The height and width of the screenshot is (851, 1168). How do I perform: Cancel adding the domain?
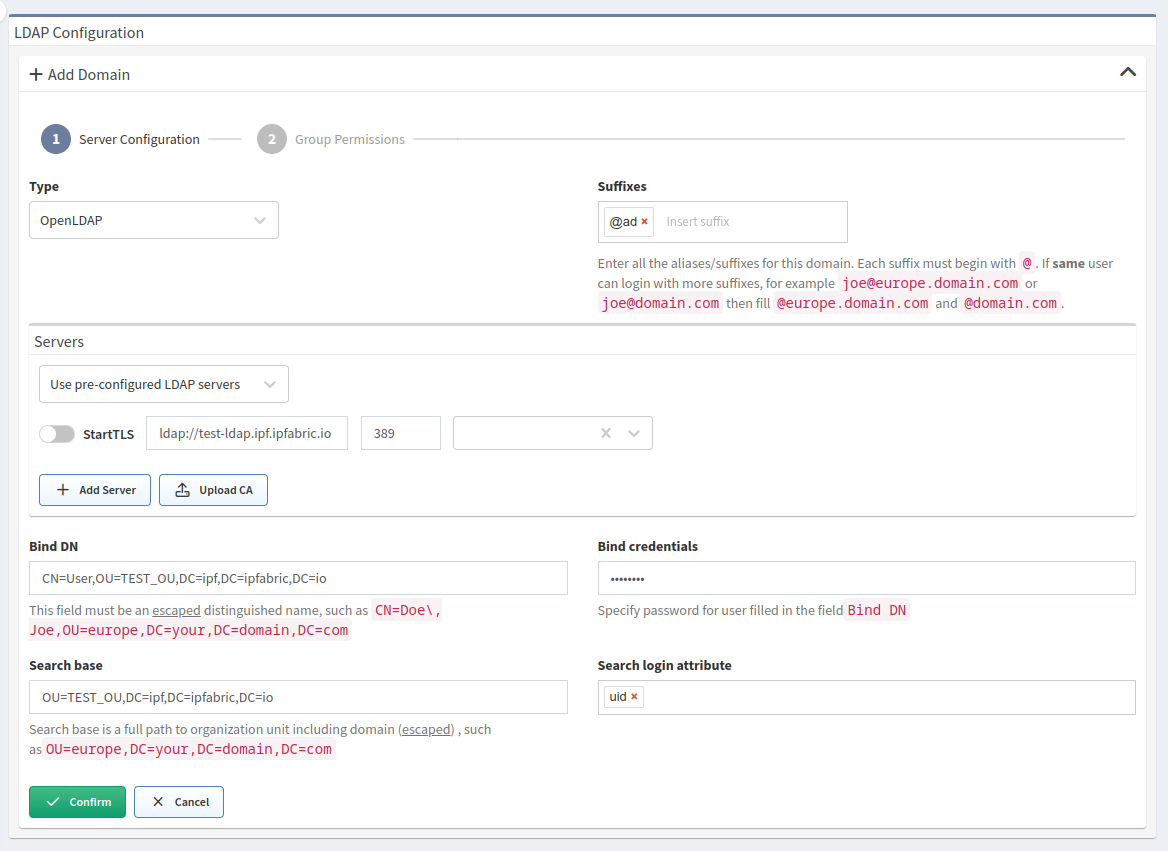click(179, 802)
